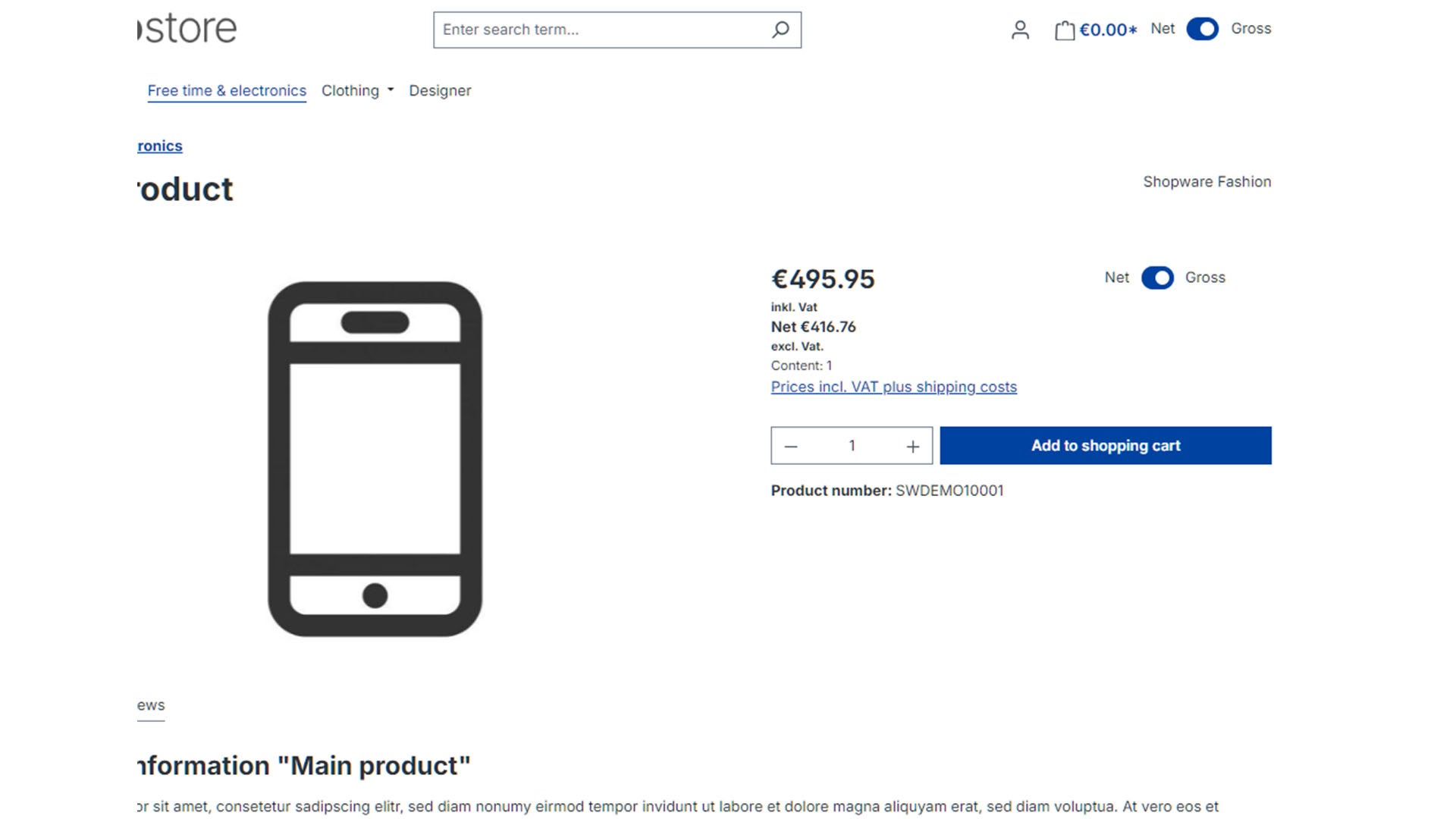Increase quantity with the plus icon
Screen dimensions: 1456x819
913,446
